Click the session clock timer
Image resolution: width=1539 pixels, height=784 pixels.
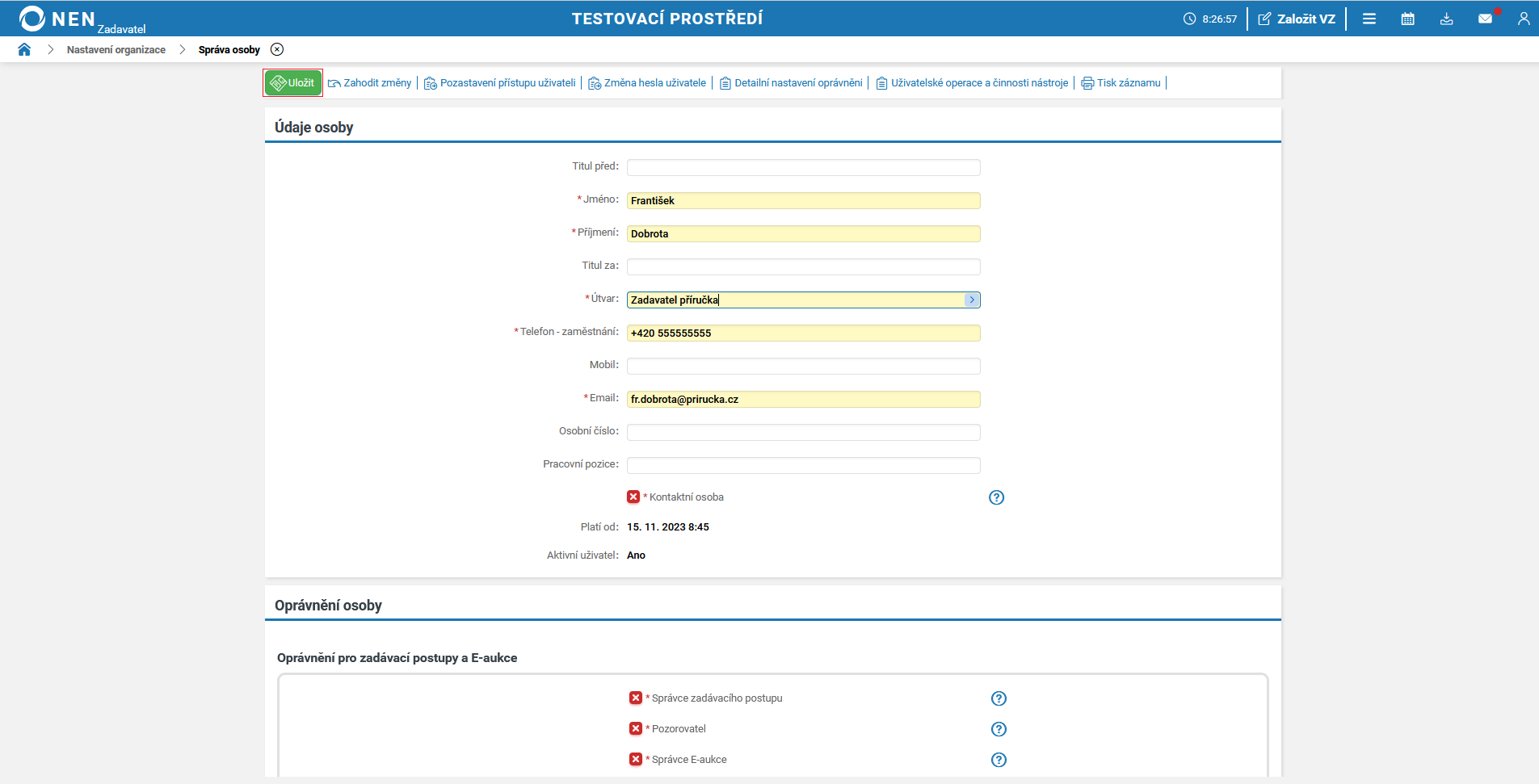click(x=1210, y=19)
